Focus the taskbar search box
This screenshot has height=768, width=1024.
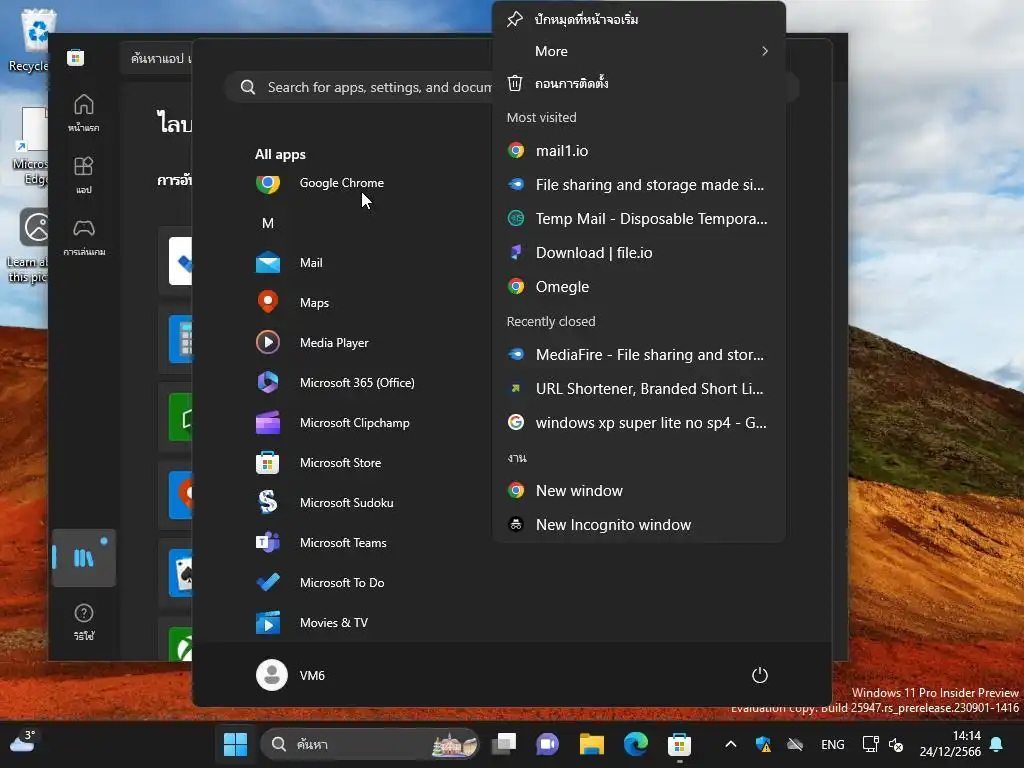pos(369,744)
